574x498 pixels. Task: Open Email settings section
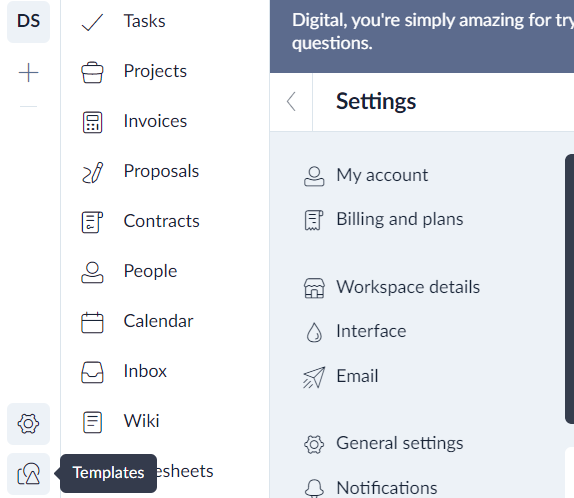click(341, 376)
